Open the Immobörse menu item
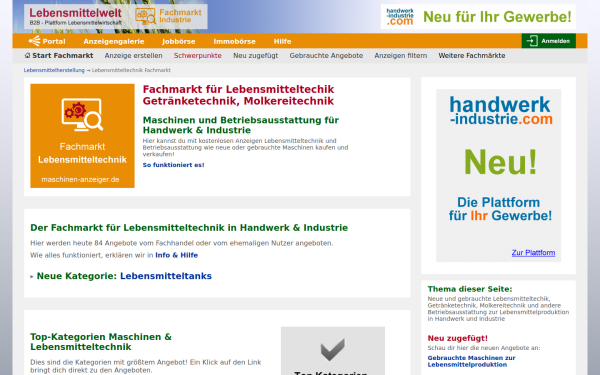The width and height of the screenshot is (600, 375). pyautogui.click(x=234, y=41)
